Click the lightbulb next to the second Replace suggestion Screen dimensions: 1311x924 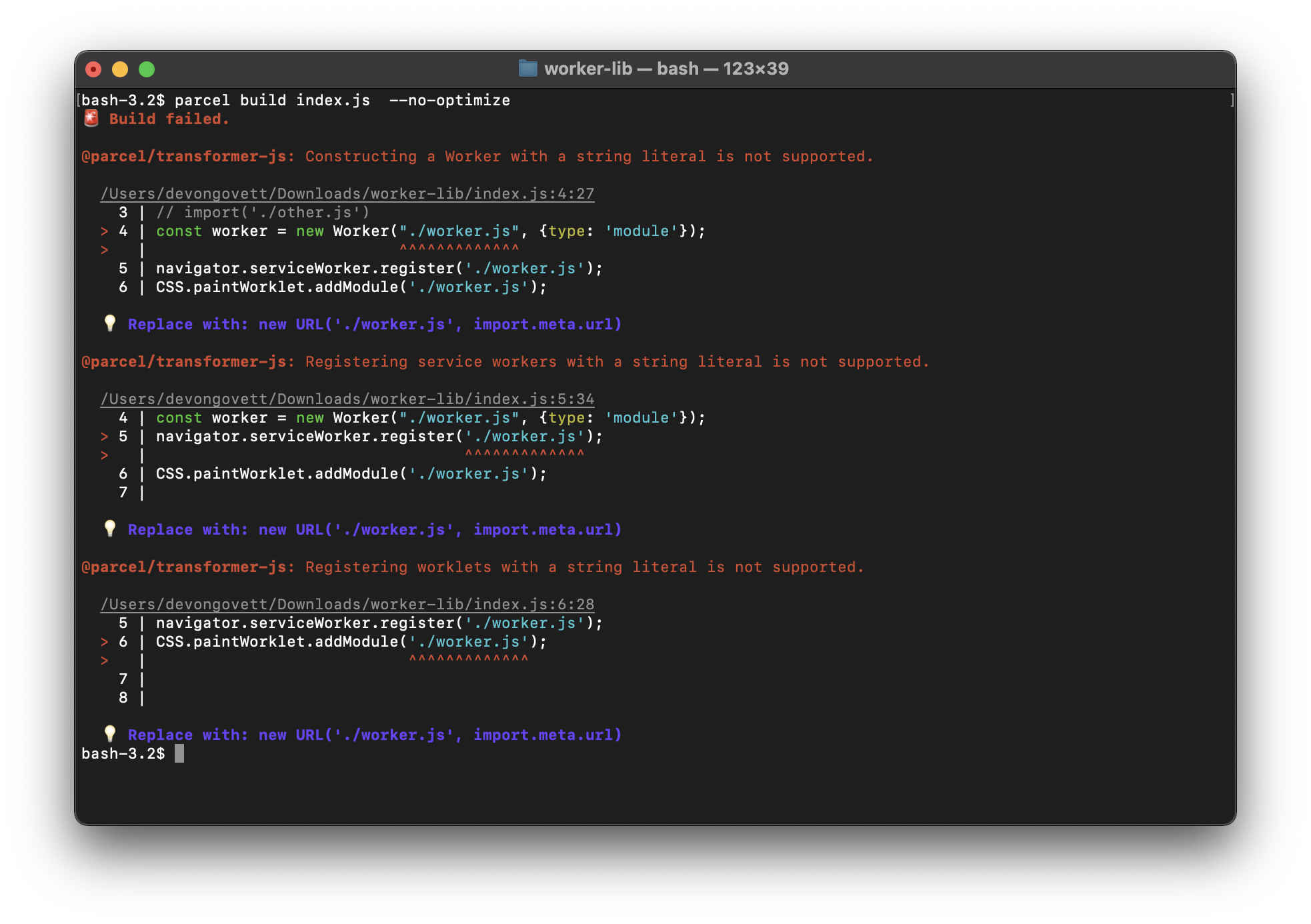coord(110,529)
